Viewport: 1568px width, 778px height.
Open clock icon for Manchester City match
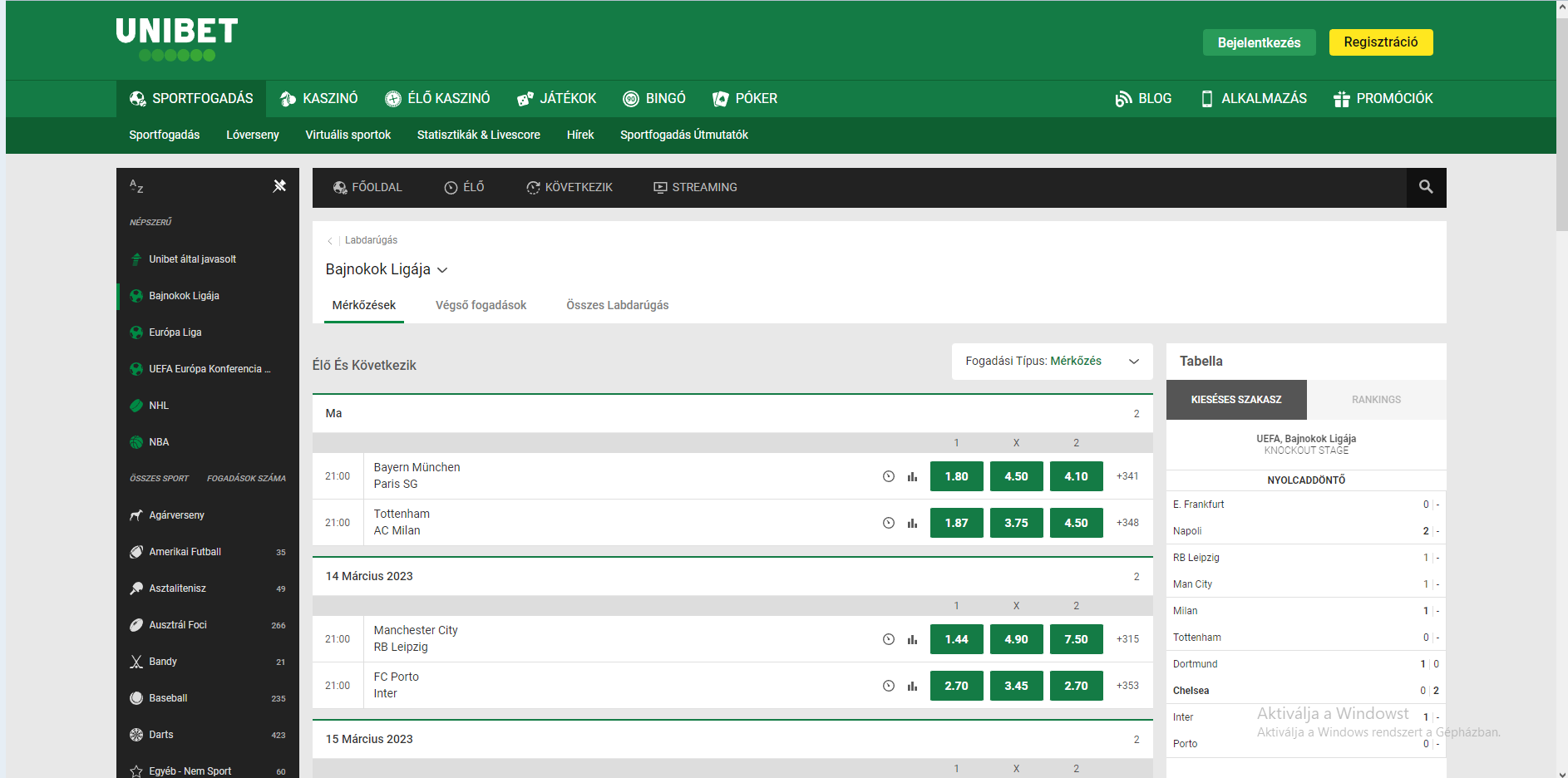pyautogui.click(x=888, y=639)
